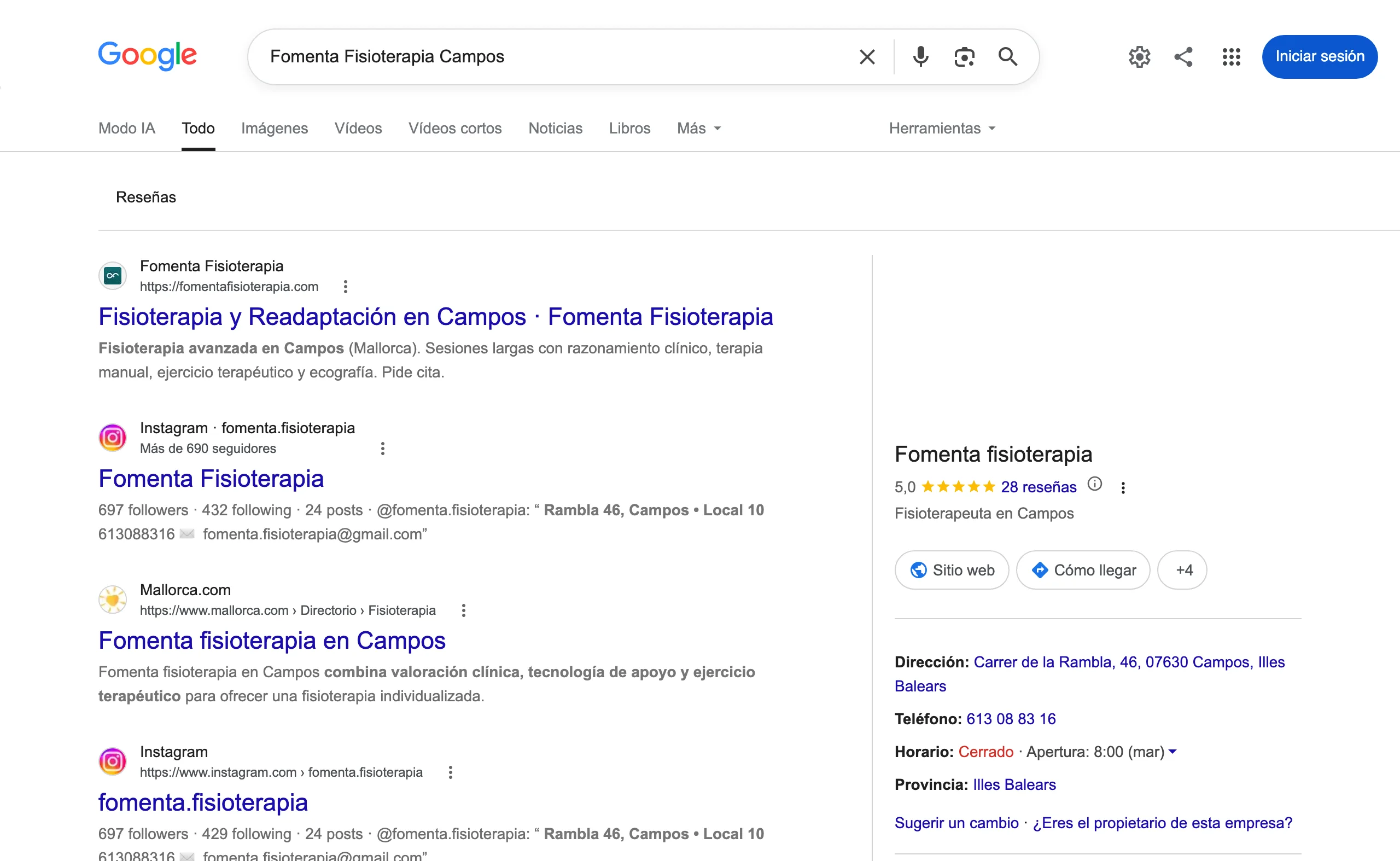Click the five-star rating in knowledge panel
Viewport: 1400px width, 861px height.
point(958,486)
